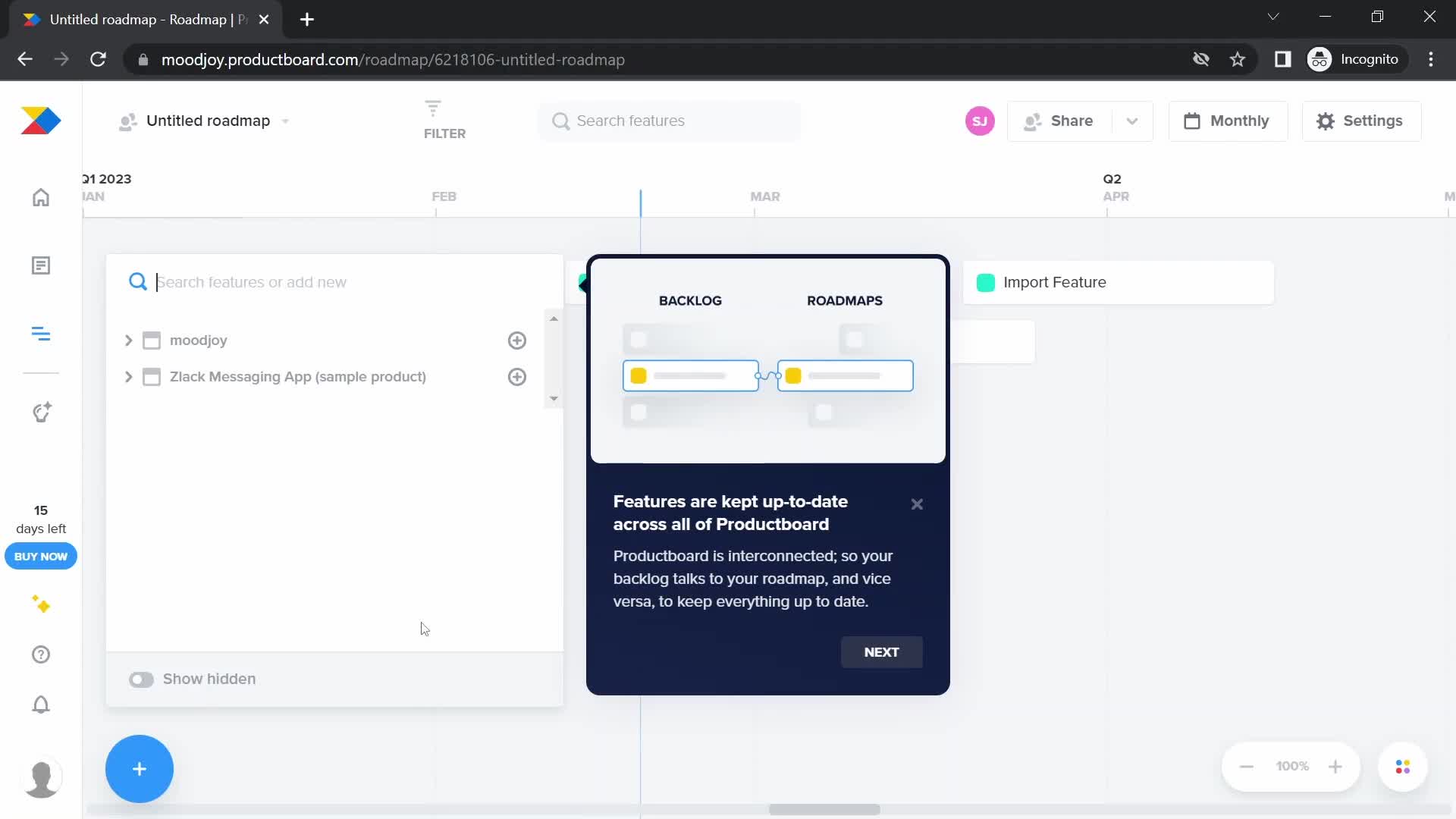The height and width of the screenshot is (819, 1456).
Task: Click the BUY NOW button
Action: (x=41, y=557)
